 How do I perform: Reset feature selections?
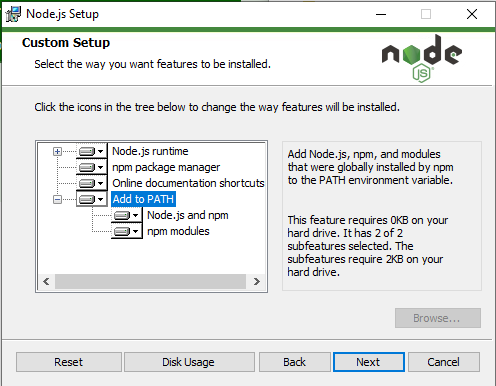(69, 362)
